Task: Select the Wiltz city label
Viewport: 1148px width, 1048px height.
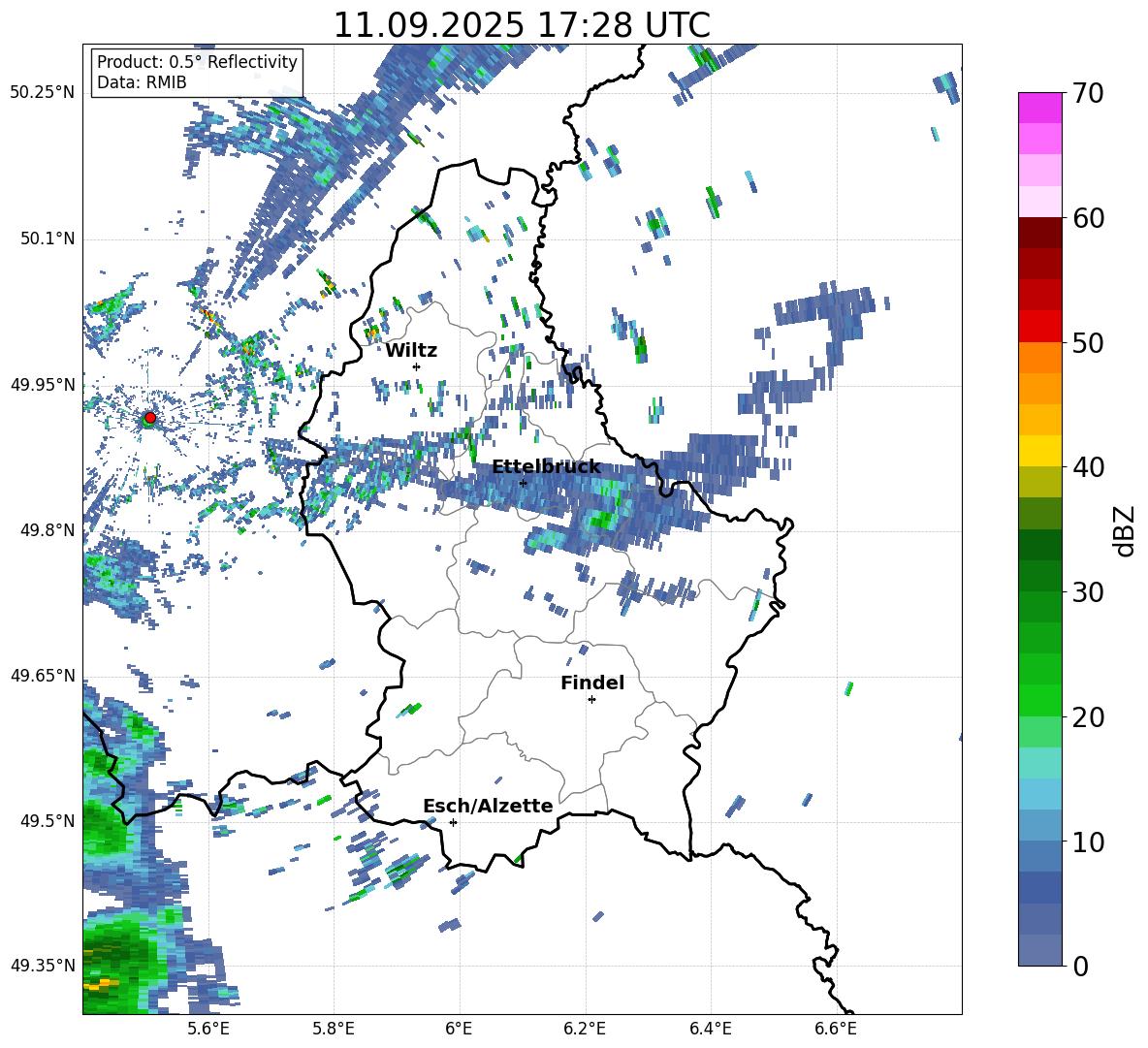Action: (411, 351)
